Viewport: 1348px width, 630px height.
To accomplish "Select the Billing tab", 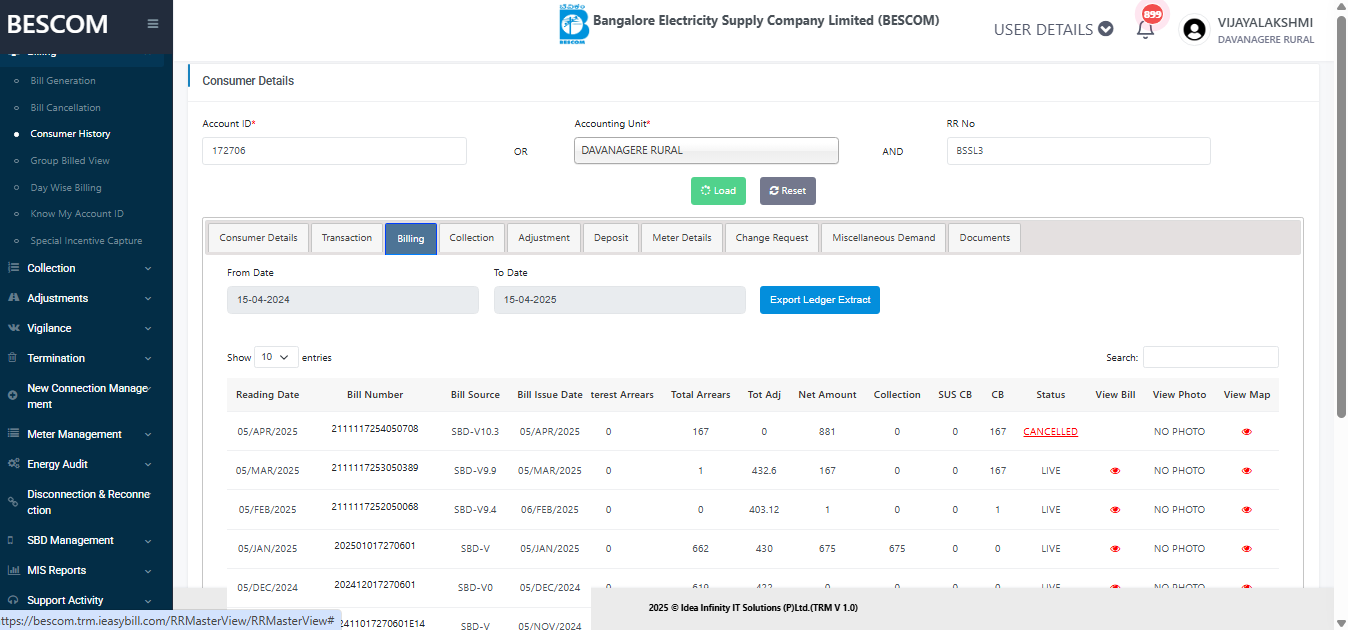I will pyautogui.click(x=410, y=238).
